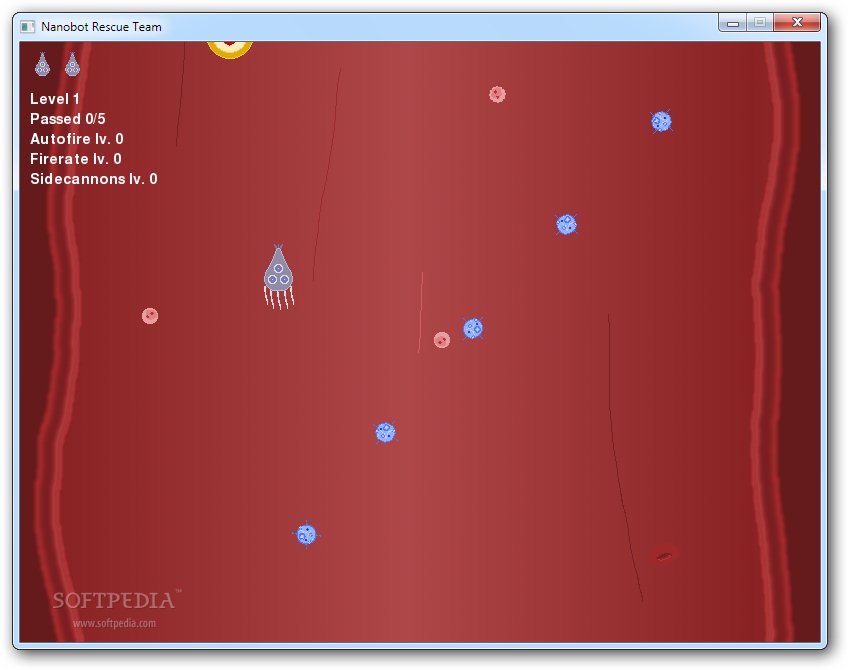Click the blue virus nearest the bottom

pyautogui.click(x=307, y=534)
